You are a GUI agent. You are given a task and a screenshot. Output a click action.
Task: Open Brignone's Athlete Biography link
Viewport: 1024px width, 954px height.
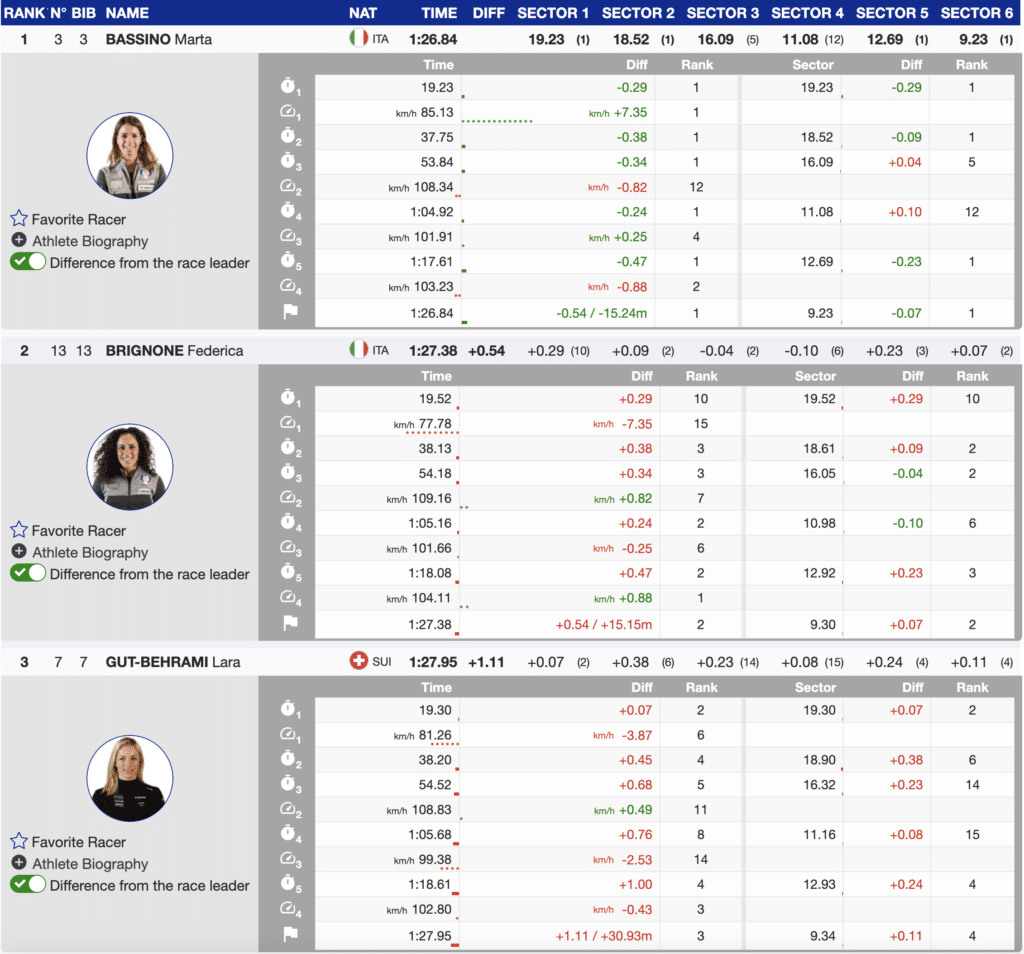pos(90,552)
